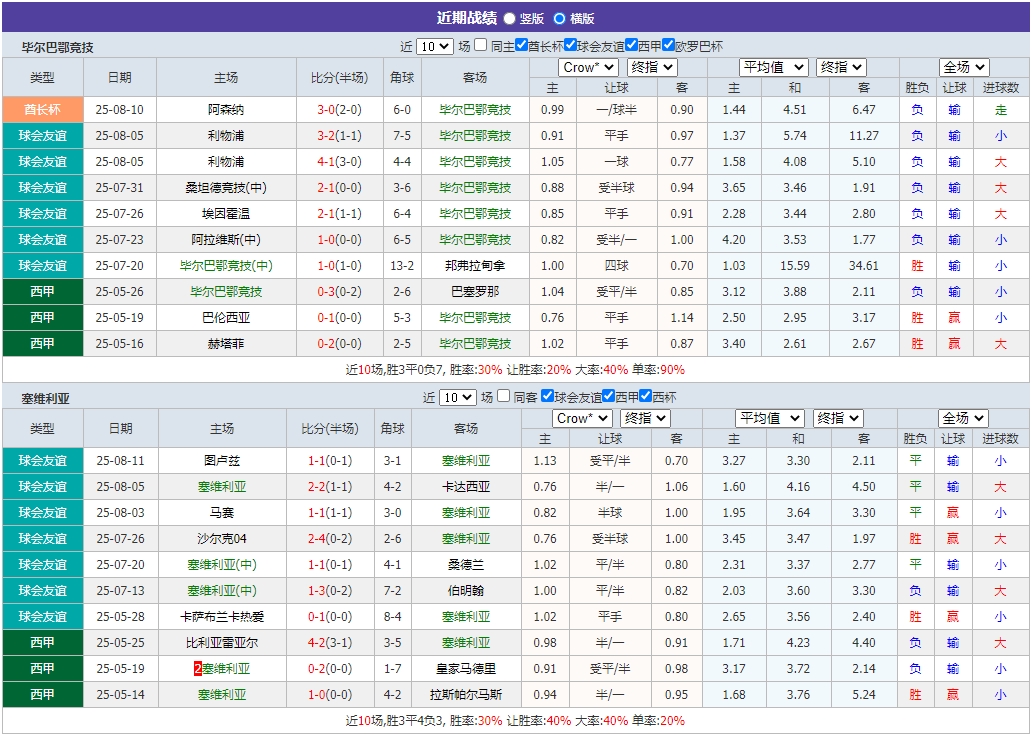Uncheck the 酋长杯 competition filter
The image size is (1032, 735).
520,46
